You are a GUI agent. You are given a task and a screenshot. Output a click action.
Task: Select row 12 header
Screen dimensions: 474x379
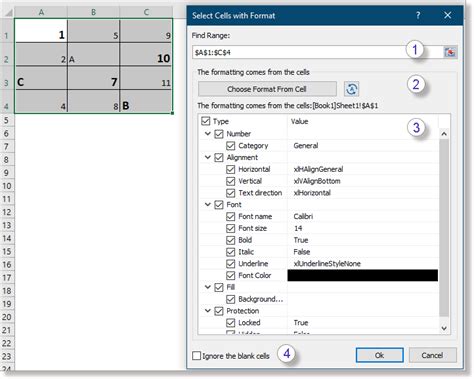click(x=7, y=212)
